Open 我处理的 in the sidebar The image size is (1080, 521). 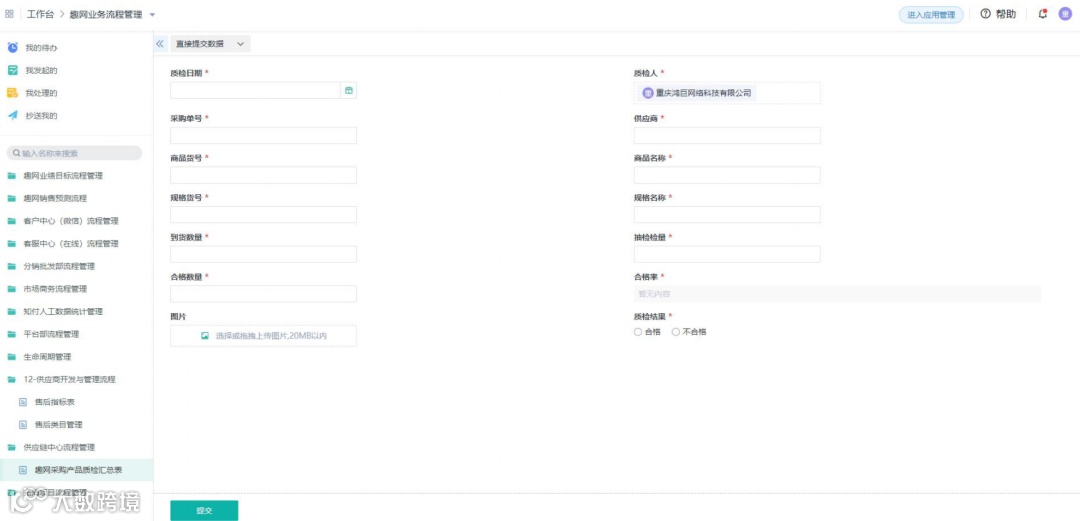tap(41, 93)
